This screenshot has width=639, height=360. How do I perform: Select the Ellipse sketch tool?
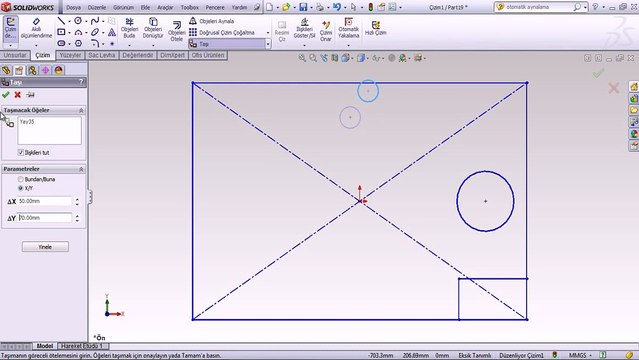95,32
